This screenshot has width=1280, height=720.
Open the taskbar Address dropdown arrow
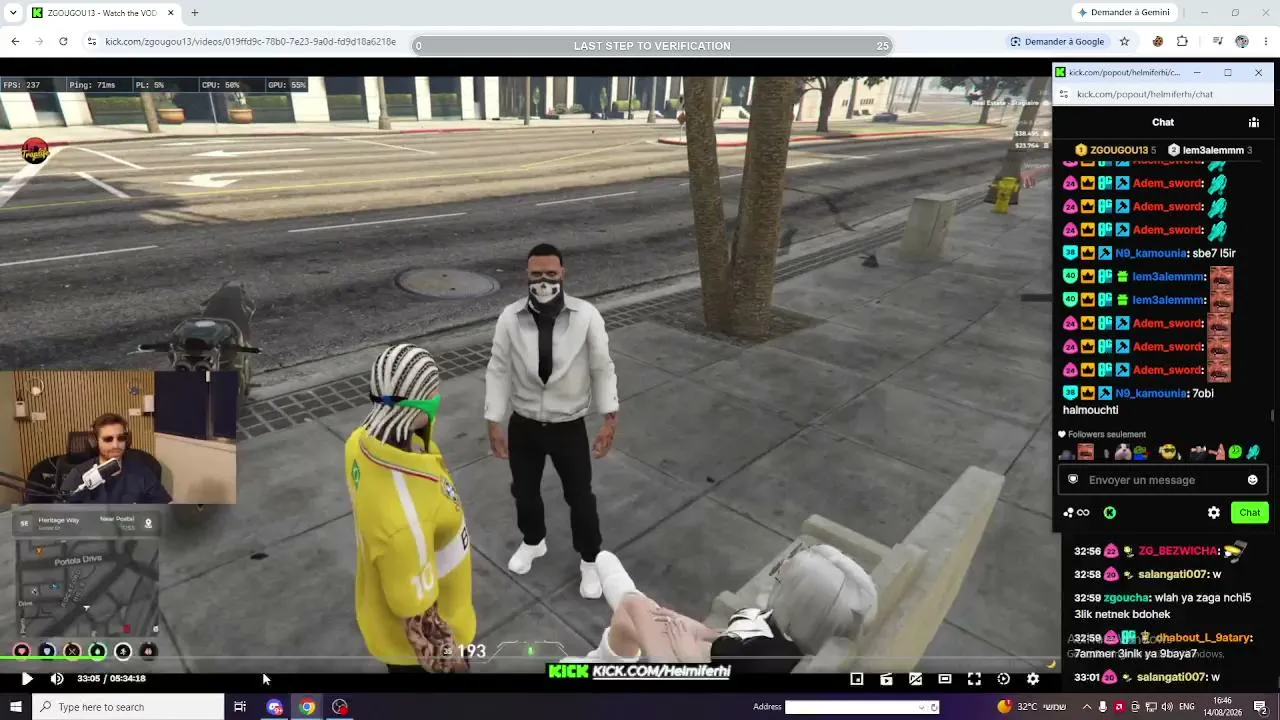(922, 707)
